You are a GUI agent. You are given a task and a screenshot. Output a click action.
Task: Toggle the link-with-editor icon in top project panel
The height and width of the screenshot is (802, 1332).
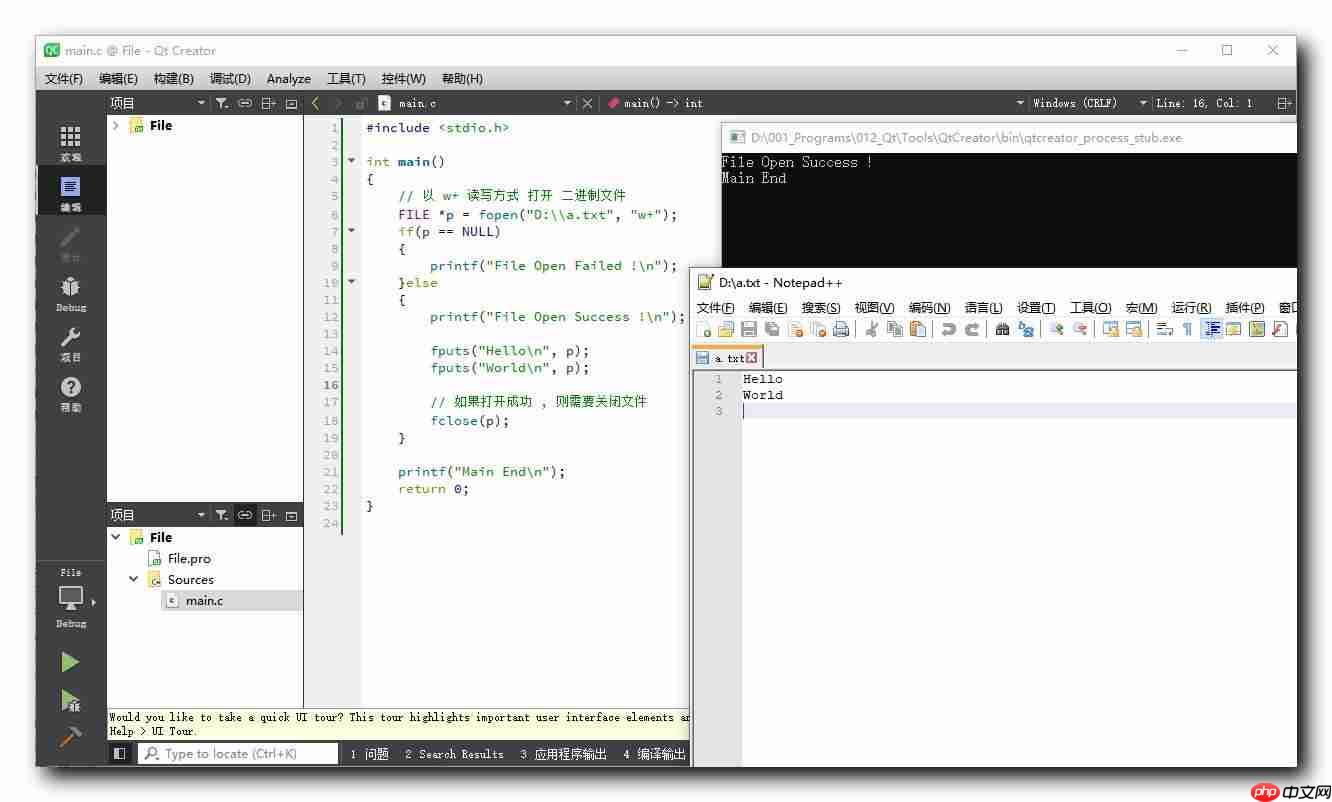[245, 103]
